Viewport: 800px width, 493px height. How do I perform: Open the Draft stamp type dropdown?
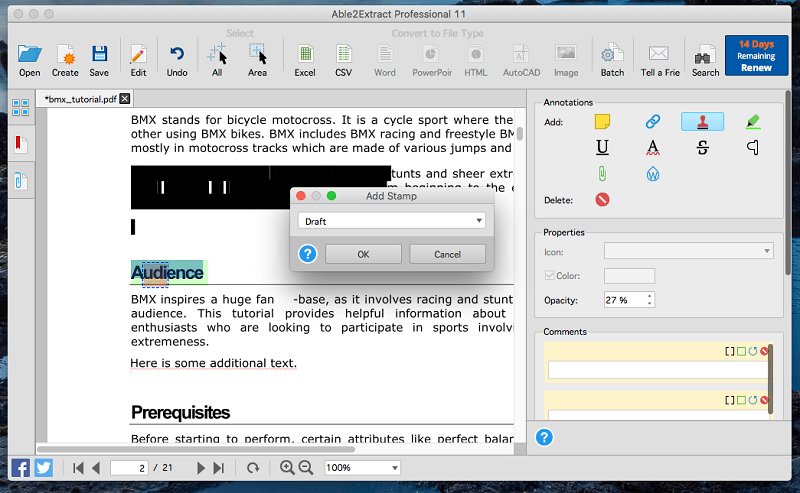coord(391,221)
